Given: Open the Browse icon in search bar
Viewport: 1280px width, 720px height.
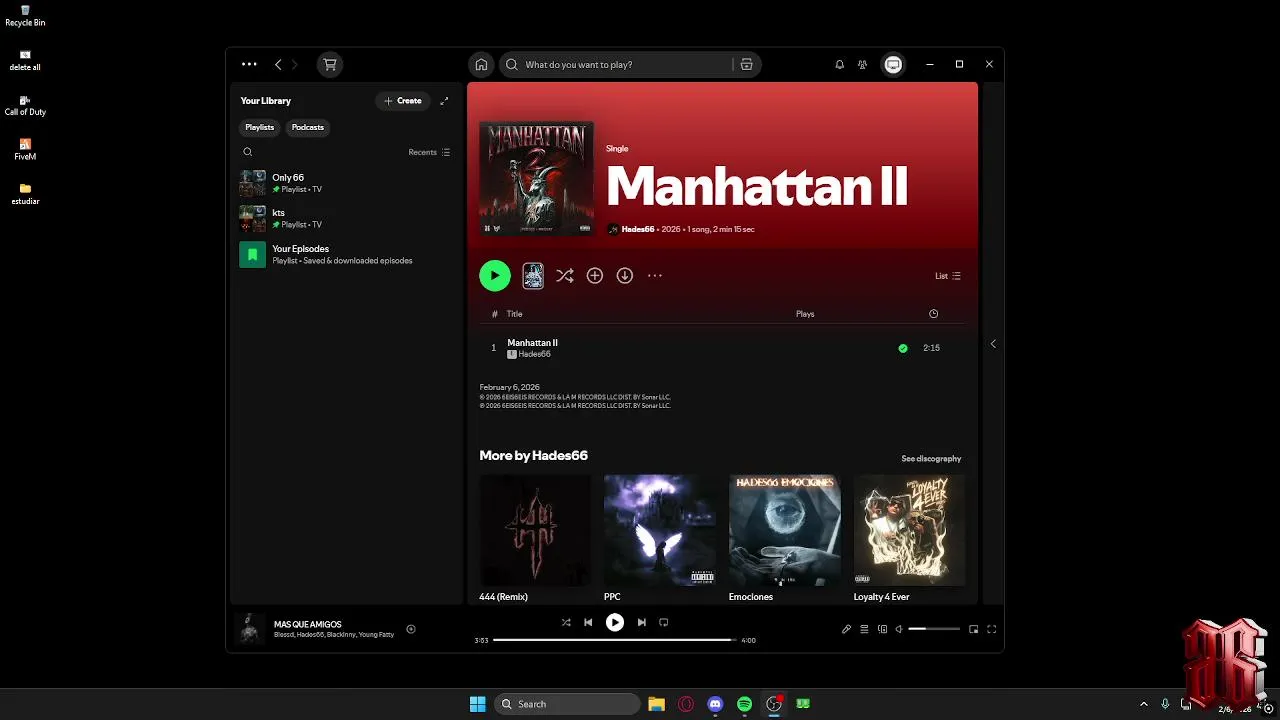Looking at the screenshot, I should [746, 64].
